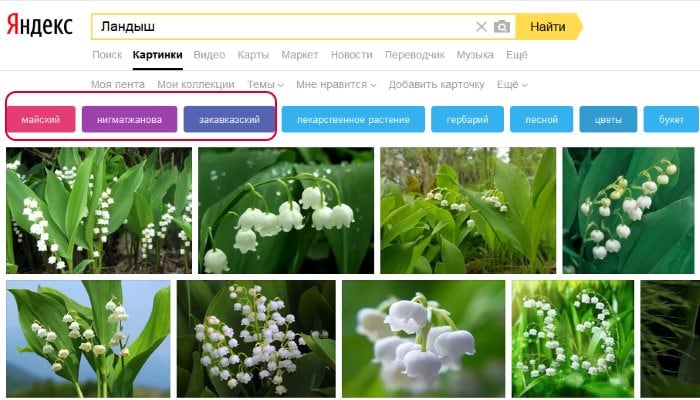Screen dimensions: 700x400
Task: Open lily thumbnail with blue sky background
Action: point(88,339)
